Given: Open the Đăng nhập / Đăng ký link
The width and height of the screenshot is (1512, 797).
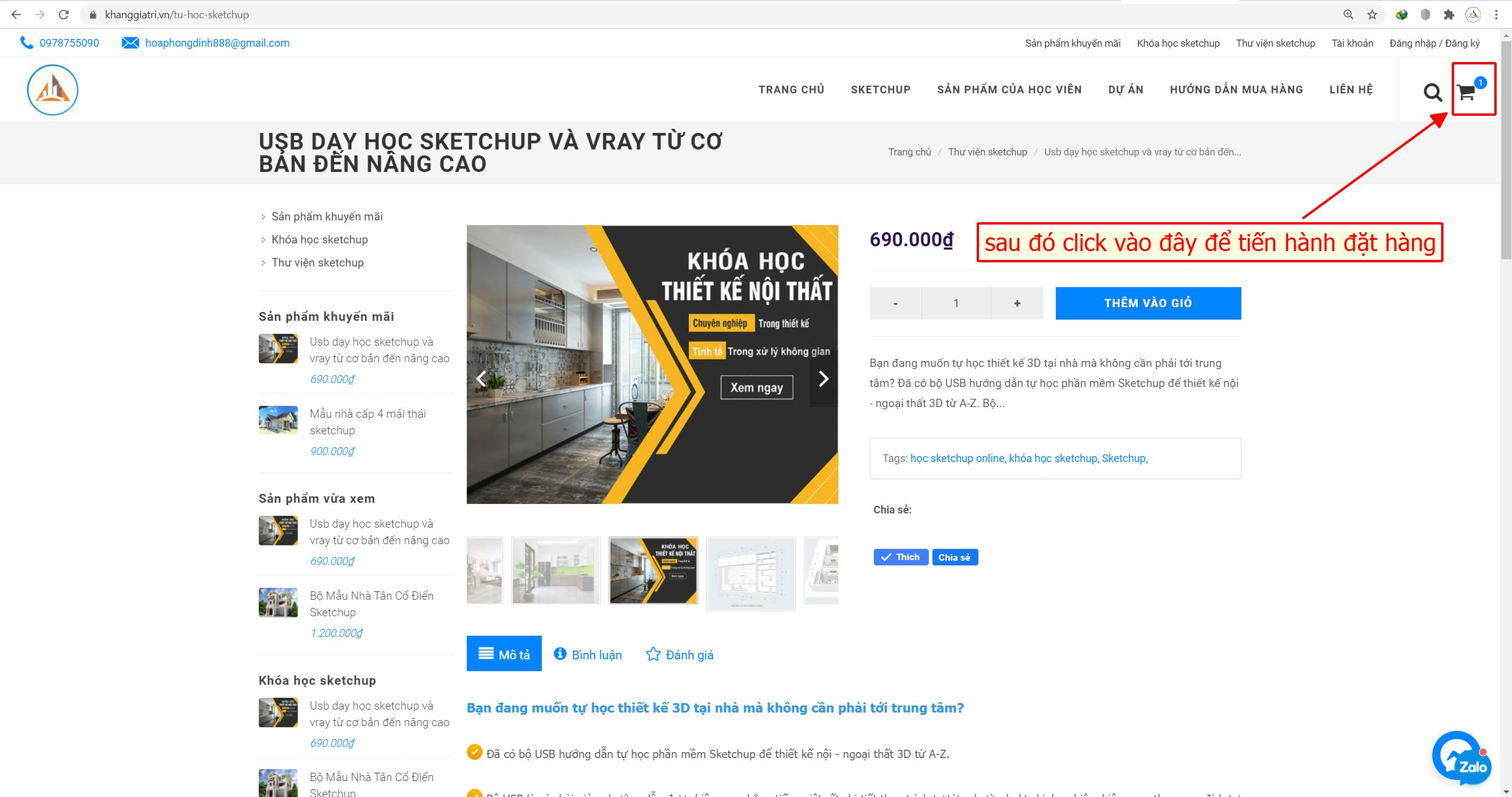Looking at the screenshot, I should point(1435,43).
